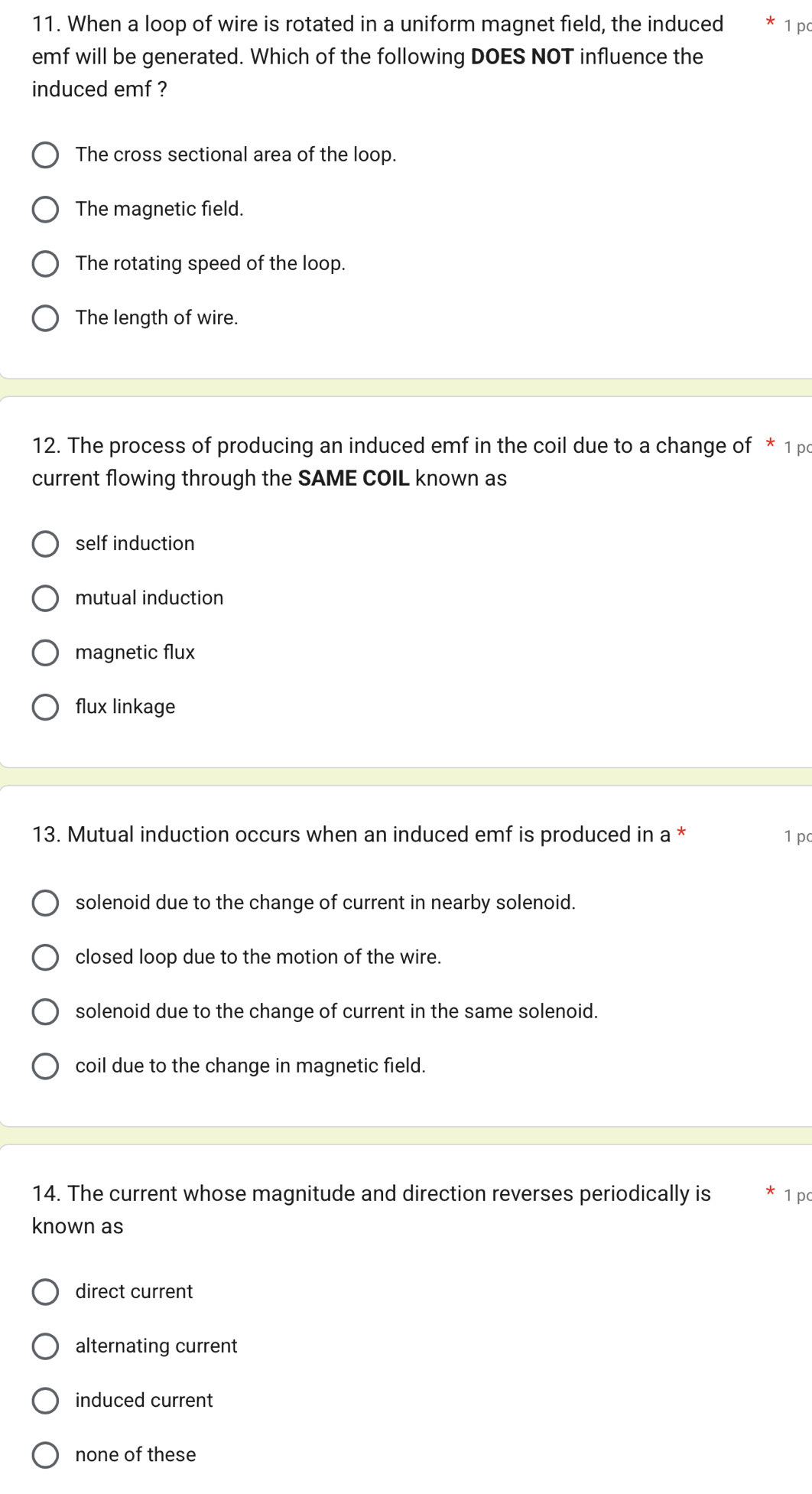Select 'The length of wire.' radio button
The height and width of the screenshot is (1494, 812).
[x=45, y=318]
